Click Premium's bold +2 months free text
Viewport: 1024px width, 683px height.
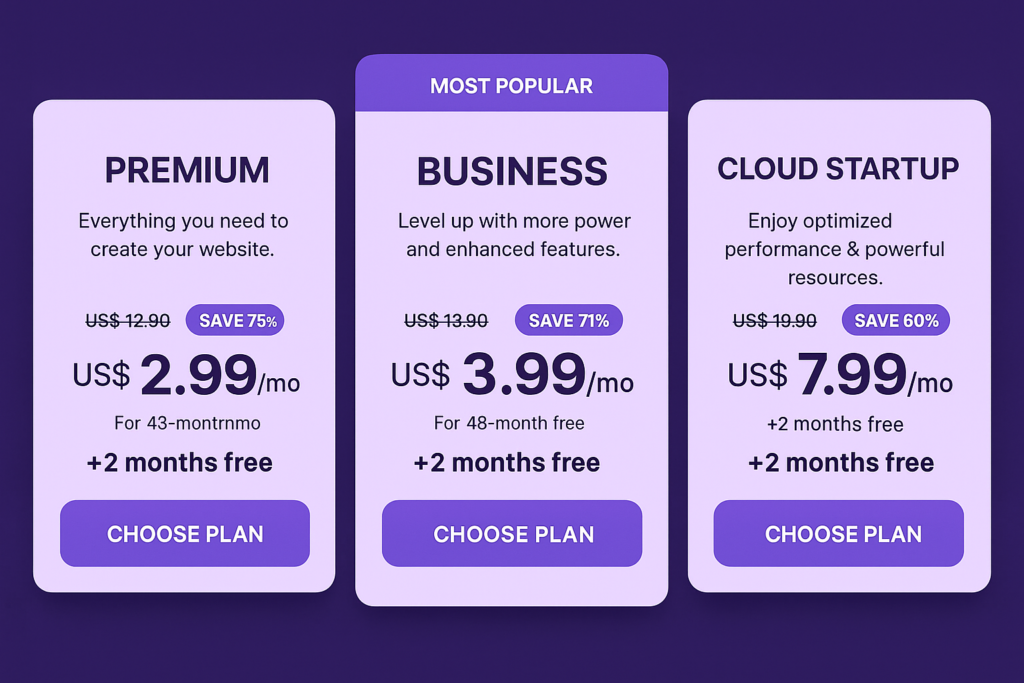[x=180, y=462]
